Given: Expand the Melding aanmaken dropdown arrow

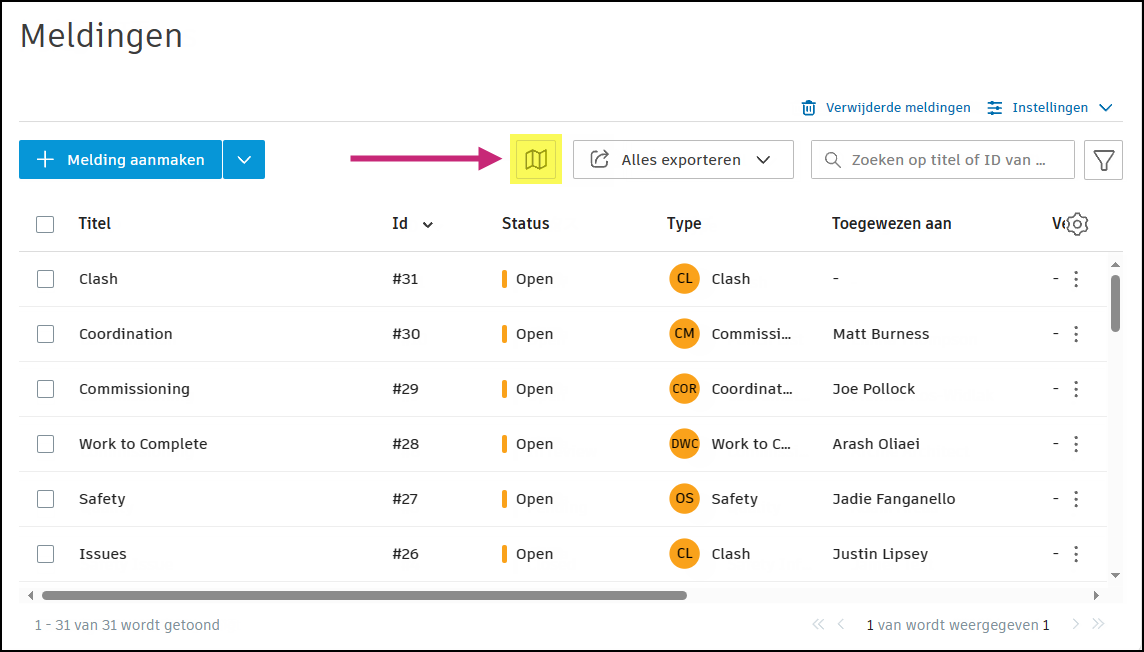Looking at the screenshot, I should 244,160.
